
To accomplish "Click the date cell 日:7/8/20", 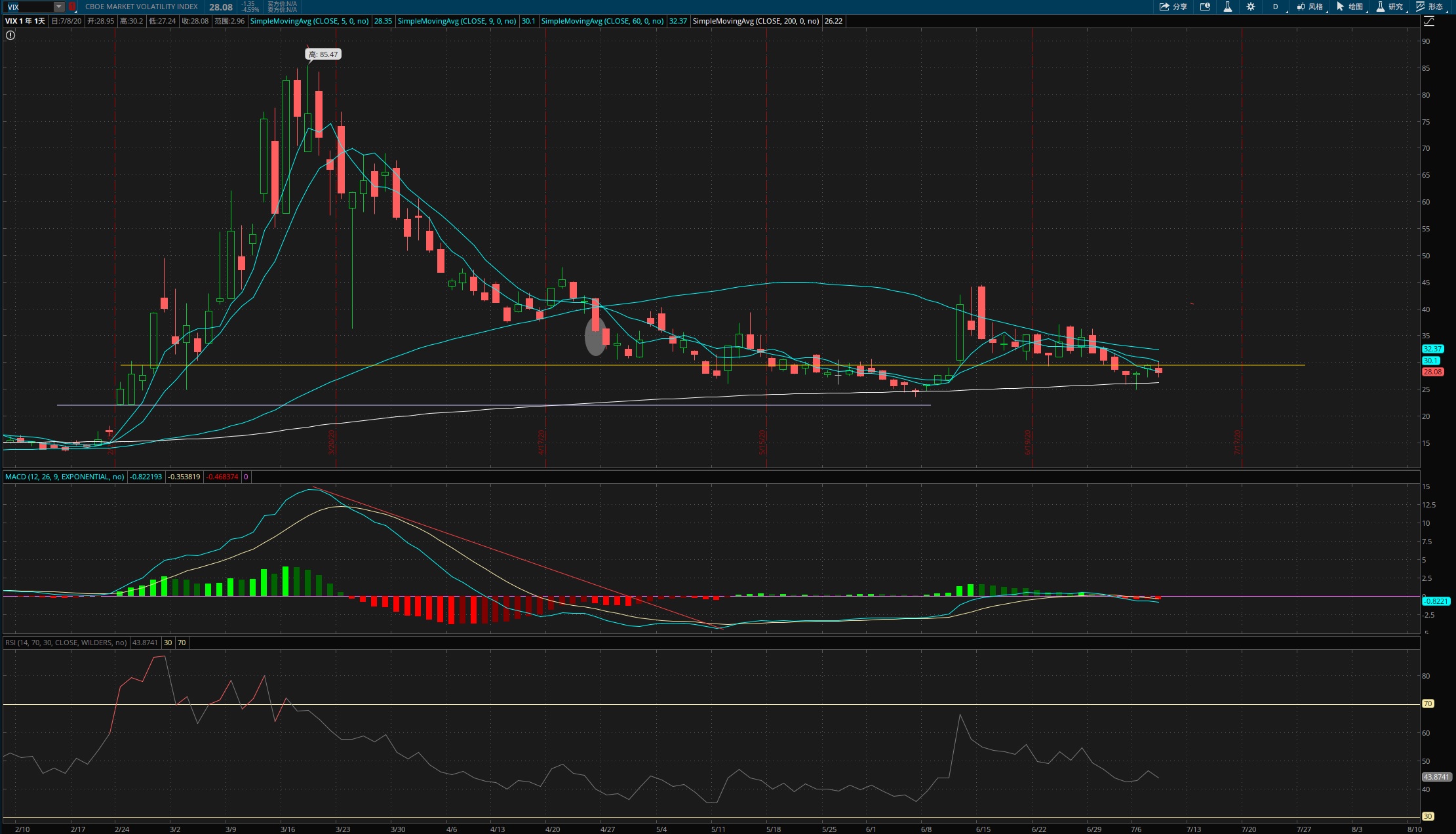I will coord(66,21).
